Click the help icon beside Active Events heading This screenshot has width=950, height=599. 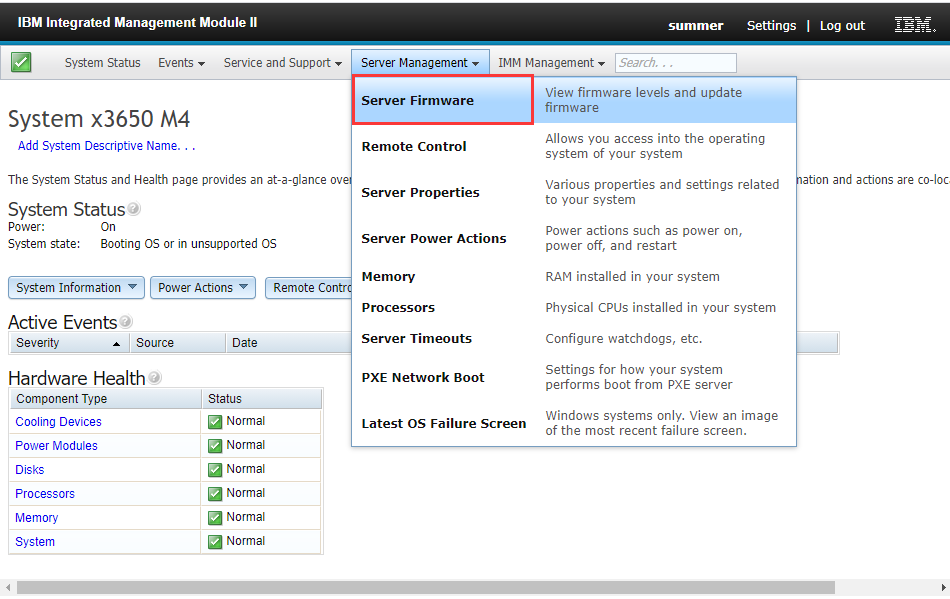[x=125, y=322]
